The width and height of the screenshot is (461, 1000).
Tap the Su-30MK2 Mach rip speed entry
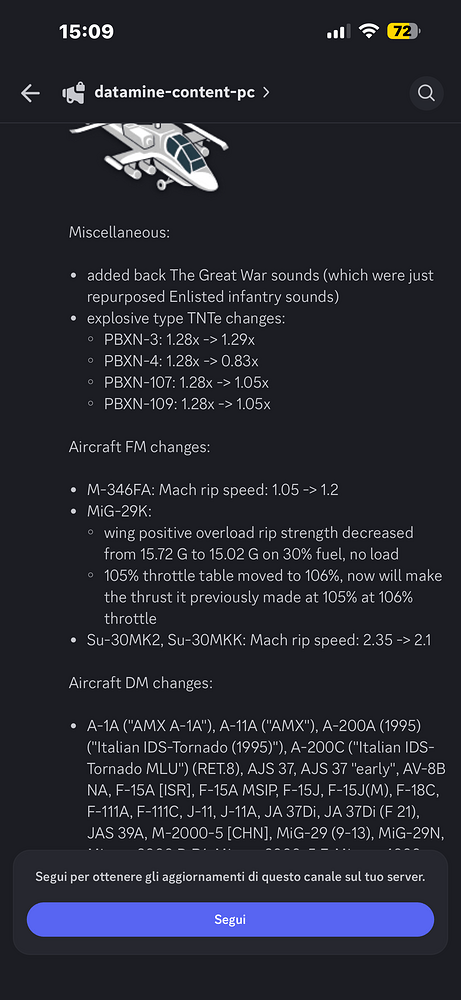click(x=259, y=640)
